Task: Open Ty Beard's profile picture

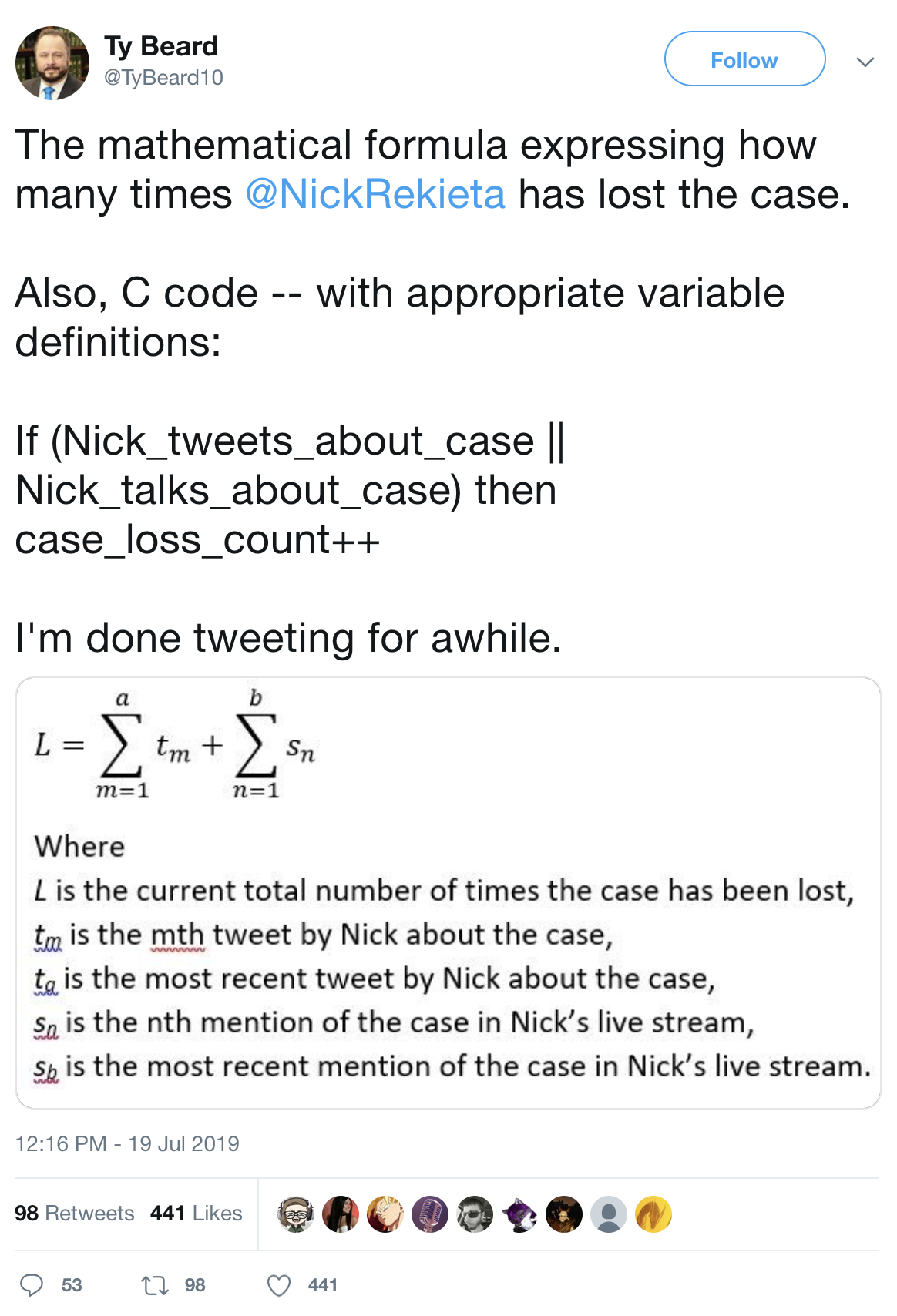Action: pyautogui.click(x=52, y=63)
